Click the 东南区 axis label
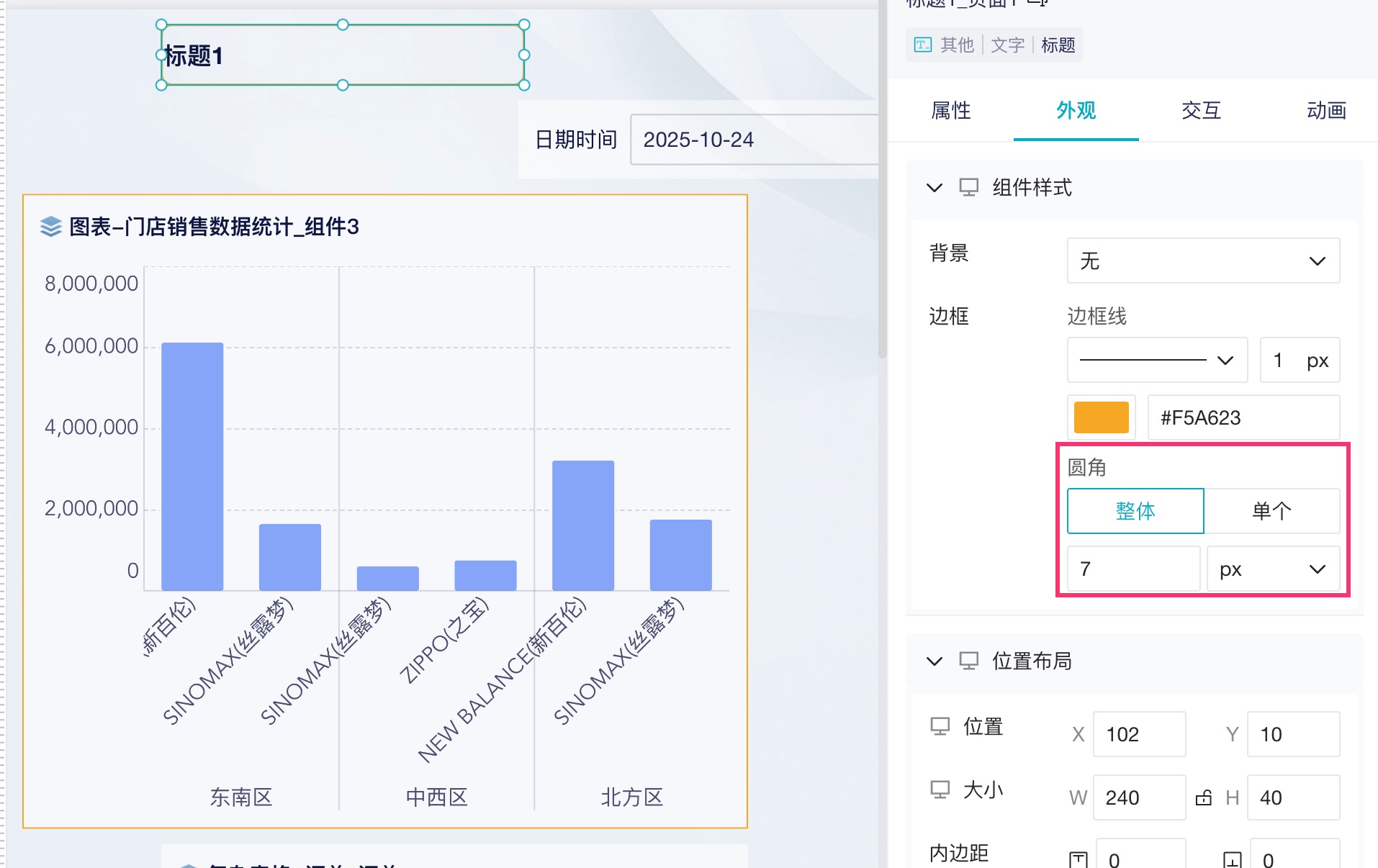 [241, 797]
